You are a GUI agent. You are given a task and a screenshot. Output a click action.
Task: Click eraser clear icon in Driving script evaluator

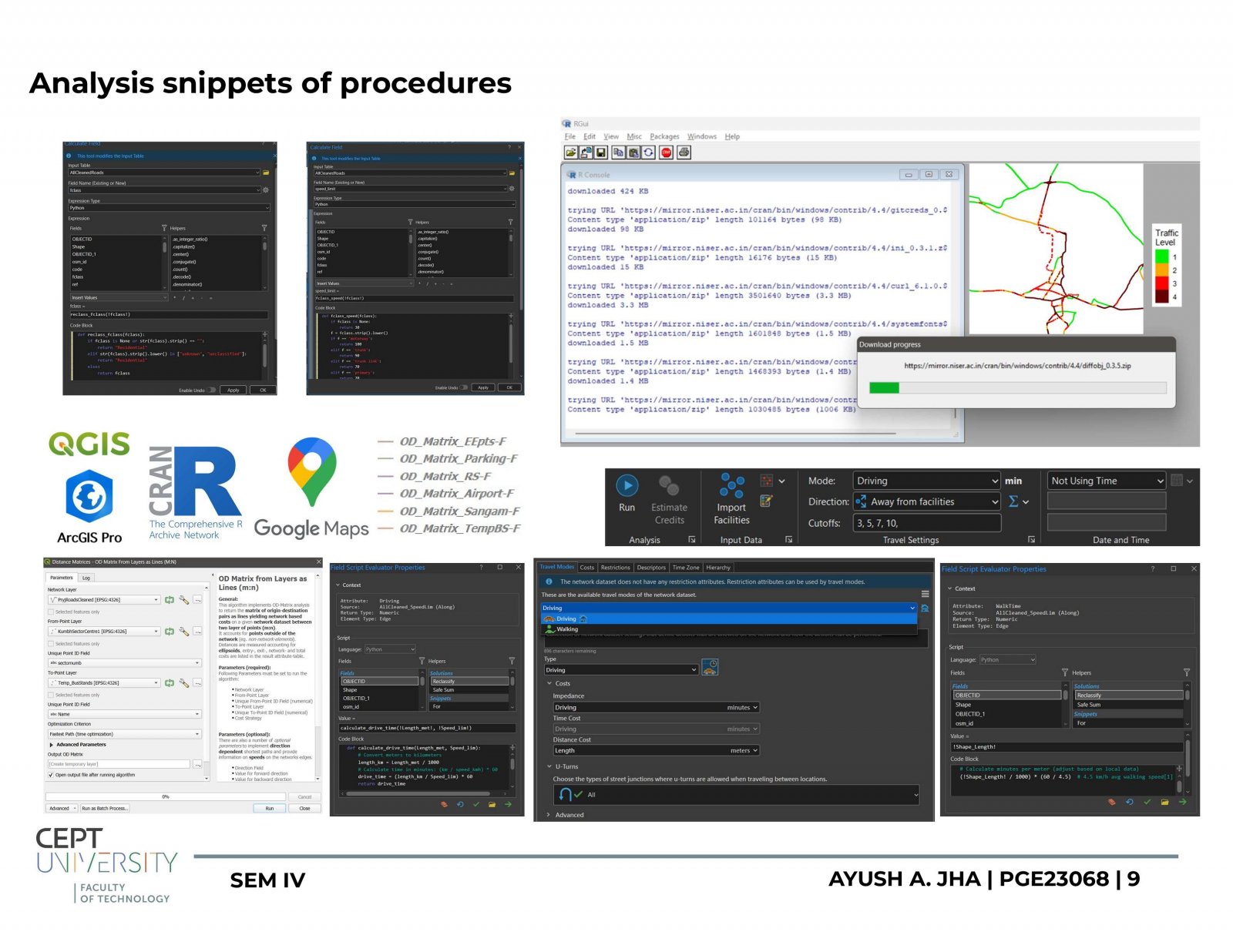coord(444,804)
